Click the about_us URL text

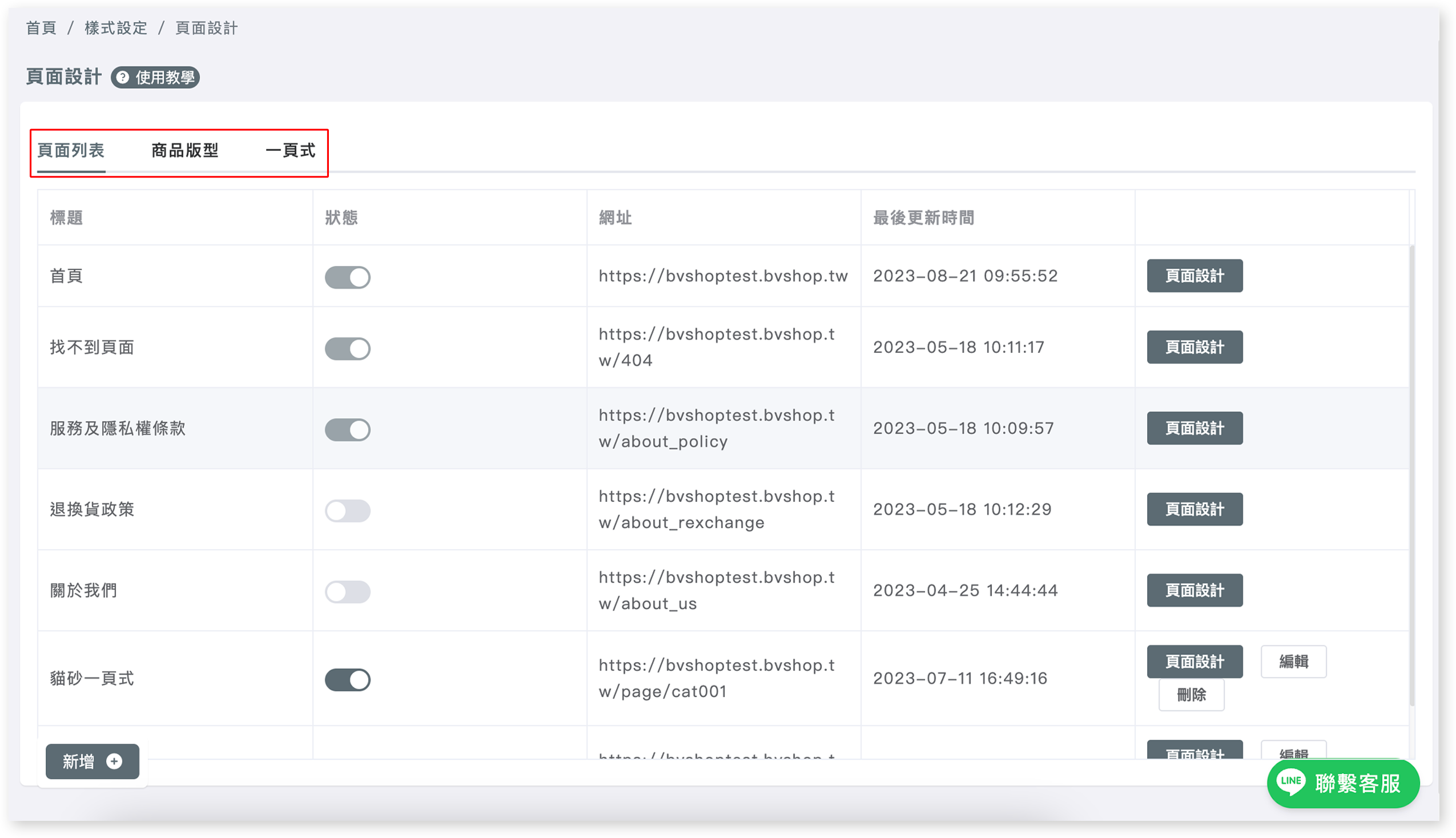coord(717,590)
